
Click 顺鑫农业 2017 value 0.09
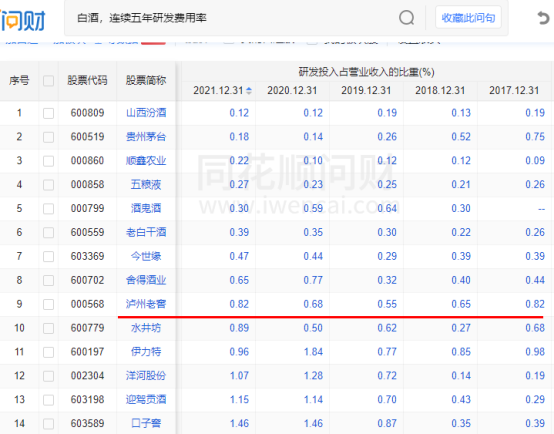535,161
